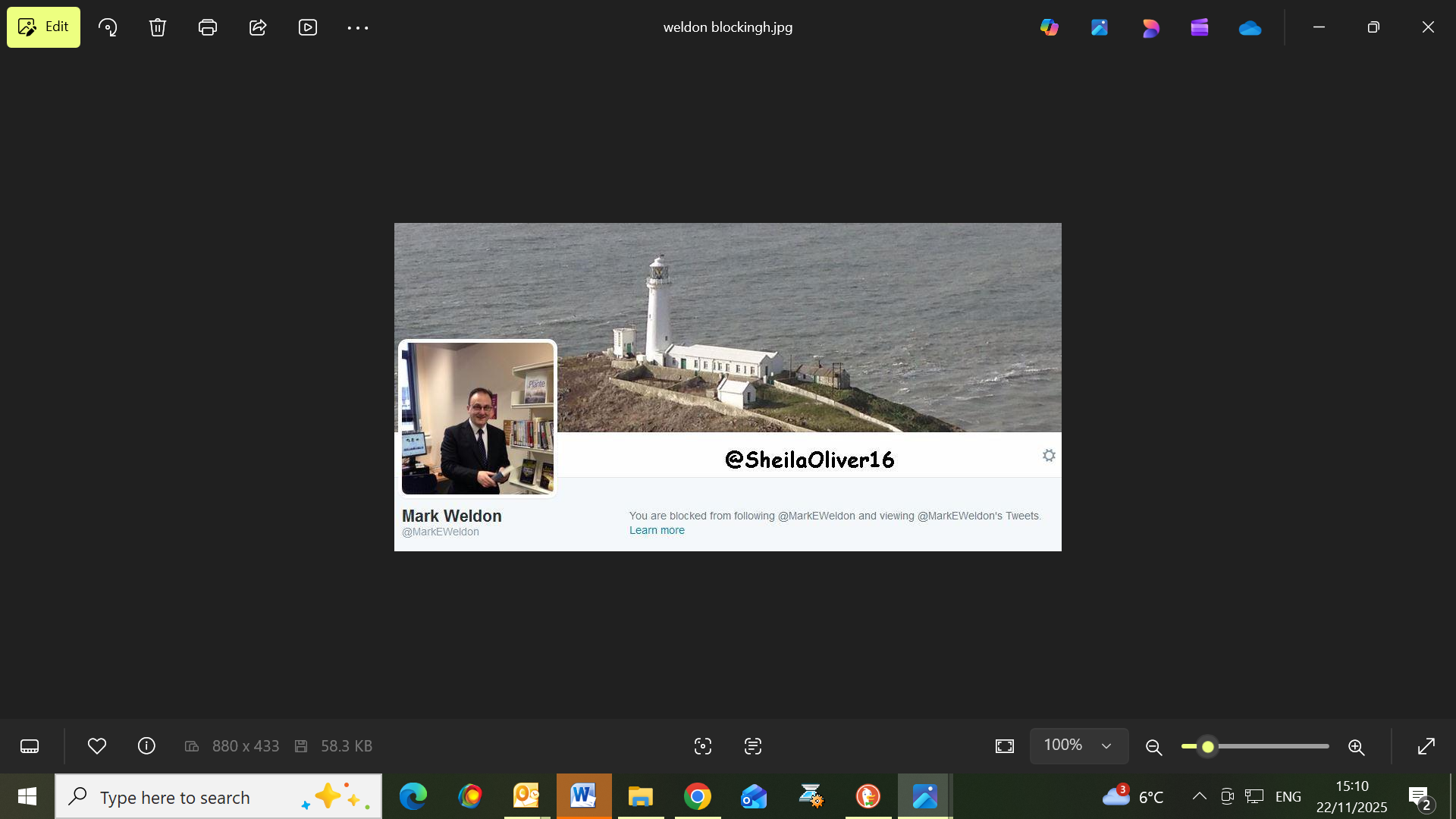Click the scan text icon
The height and width of the screenshot is (819, 1456).
coord(753,746)
